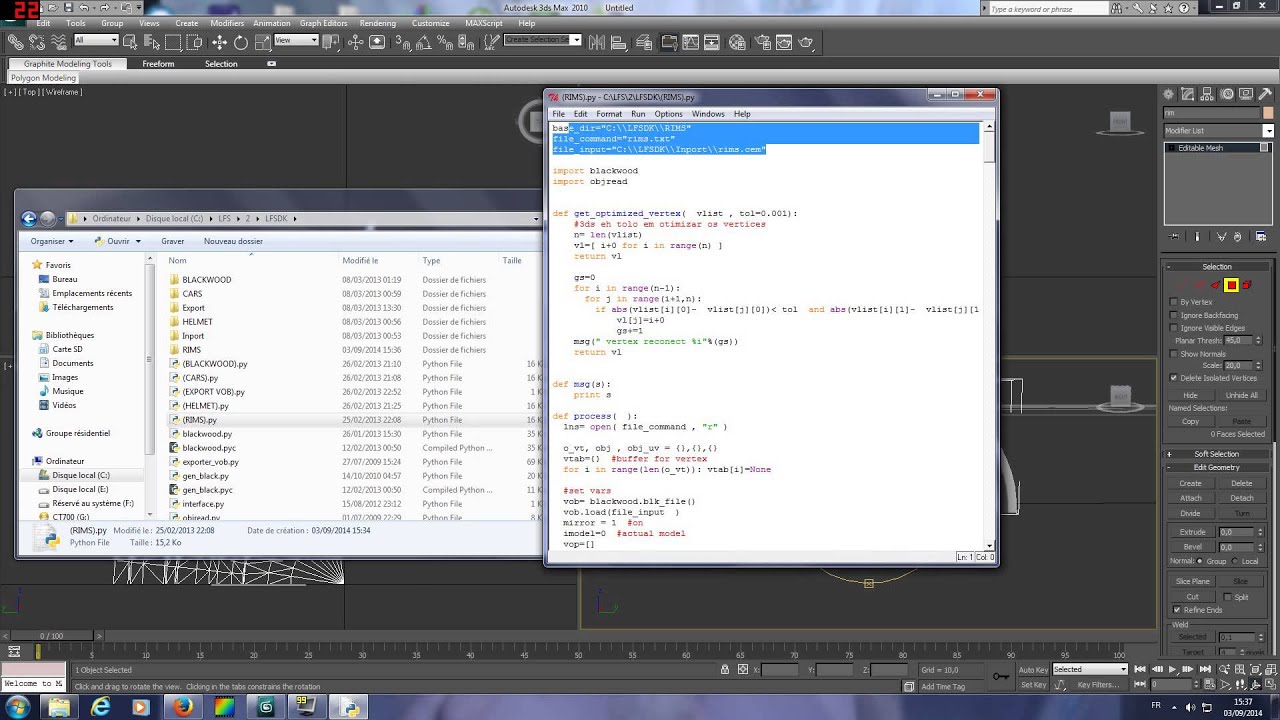
Task: Open Render Setup teapot dialog icon
Action: (762, 42)
